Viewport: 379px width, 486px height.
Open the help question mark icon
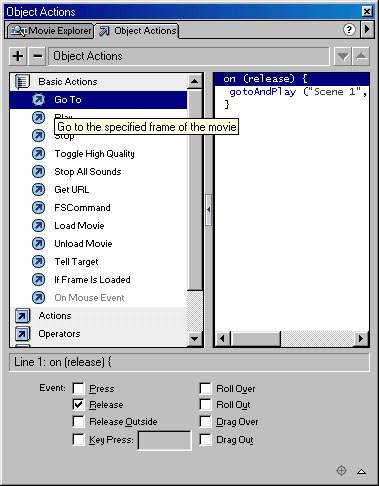click(x=349, y=30)
